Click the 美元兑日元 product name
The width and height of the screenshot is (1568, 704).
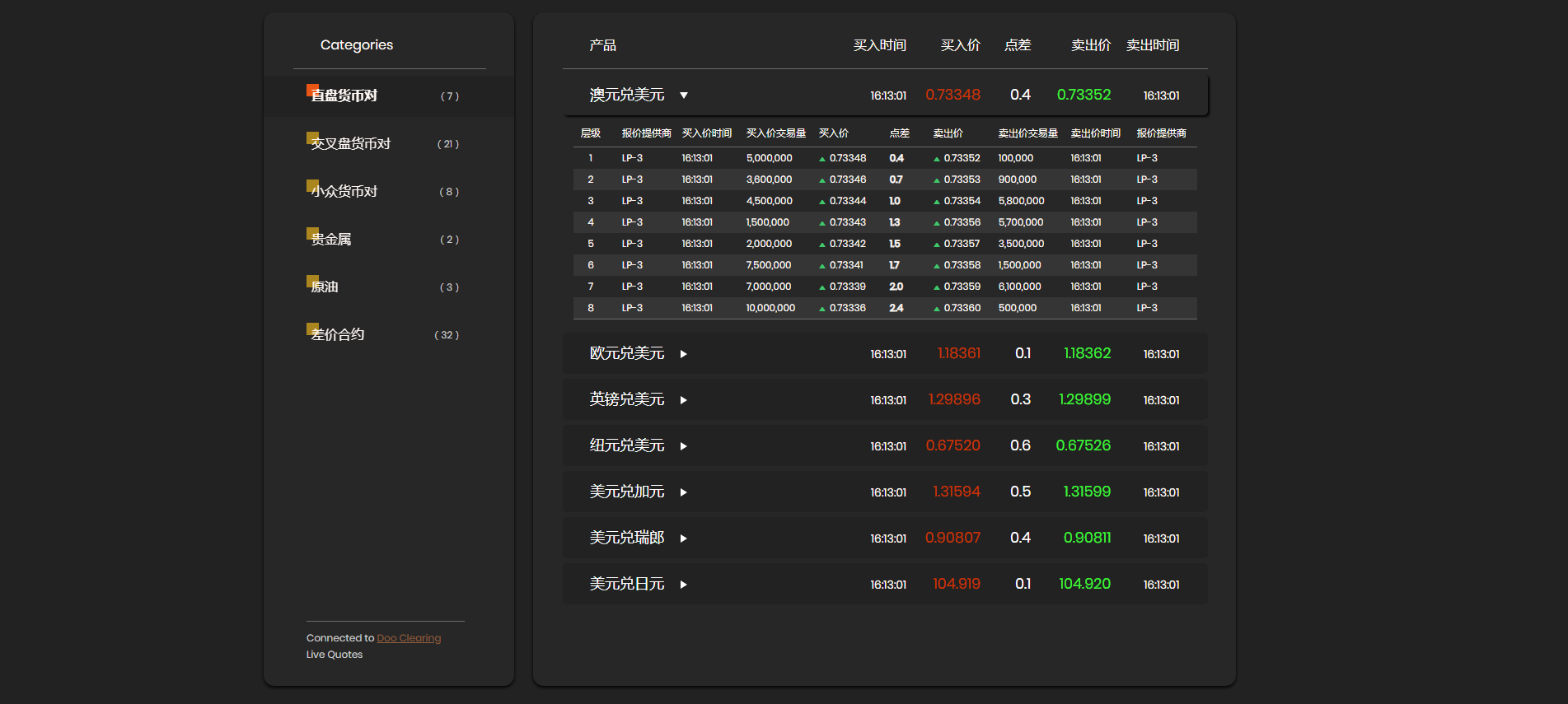627,584
